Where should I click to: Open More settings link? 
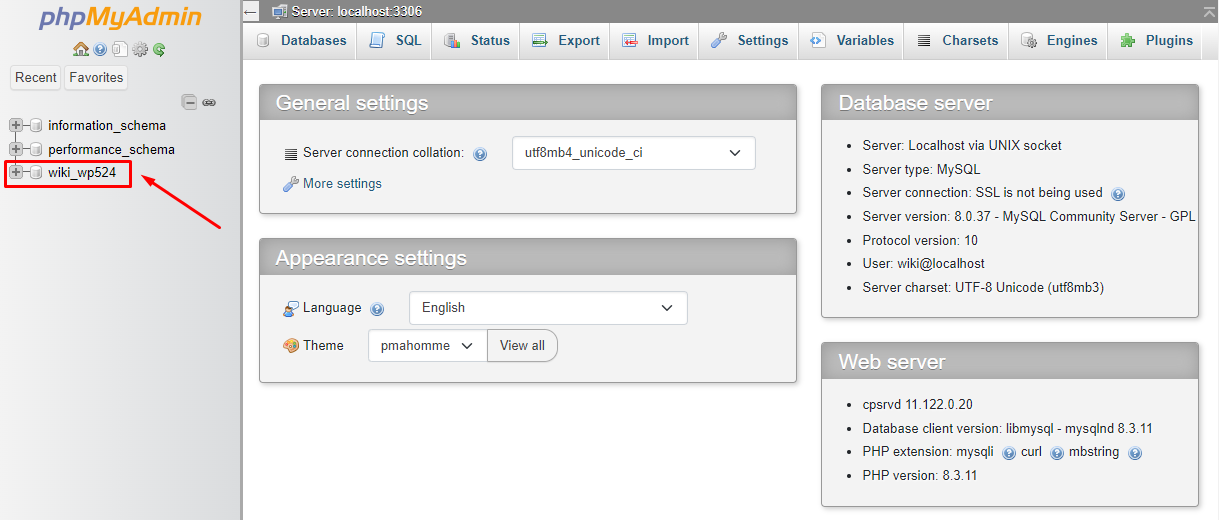point(342,184)
